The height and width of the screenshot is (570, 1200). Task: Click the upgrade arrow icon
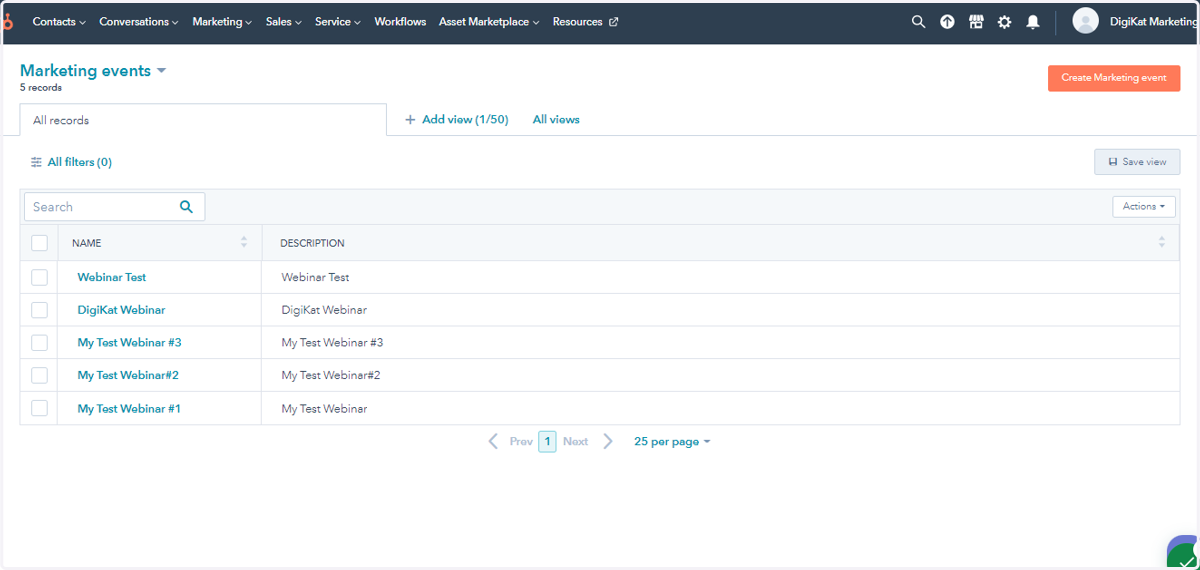[947, 21]
